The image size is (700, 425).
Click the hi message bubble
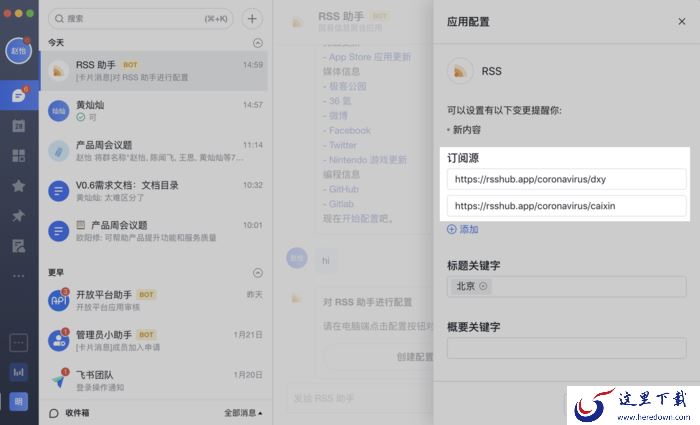tap(326, 261)
